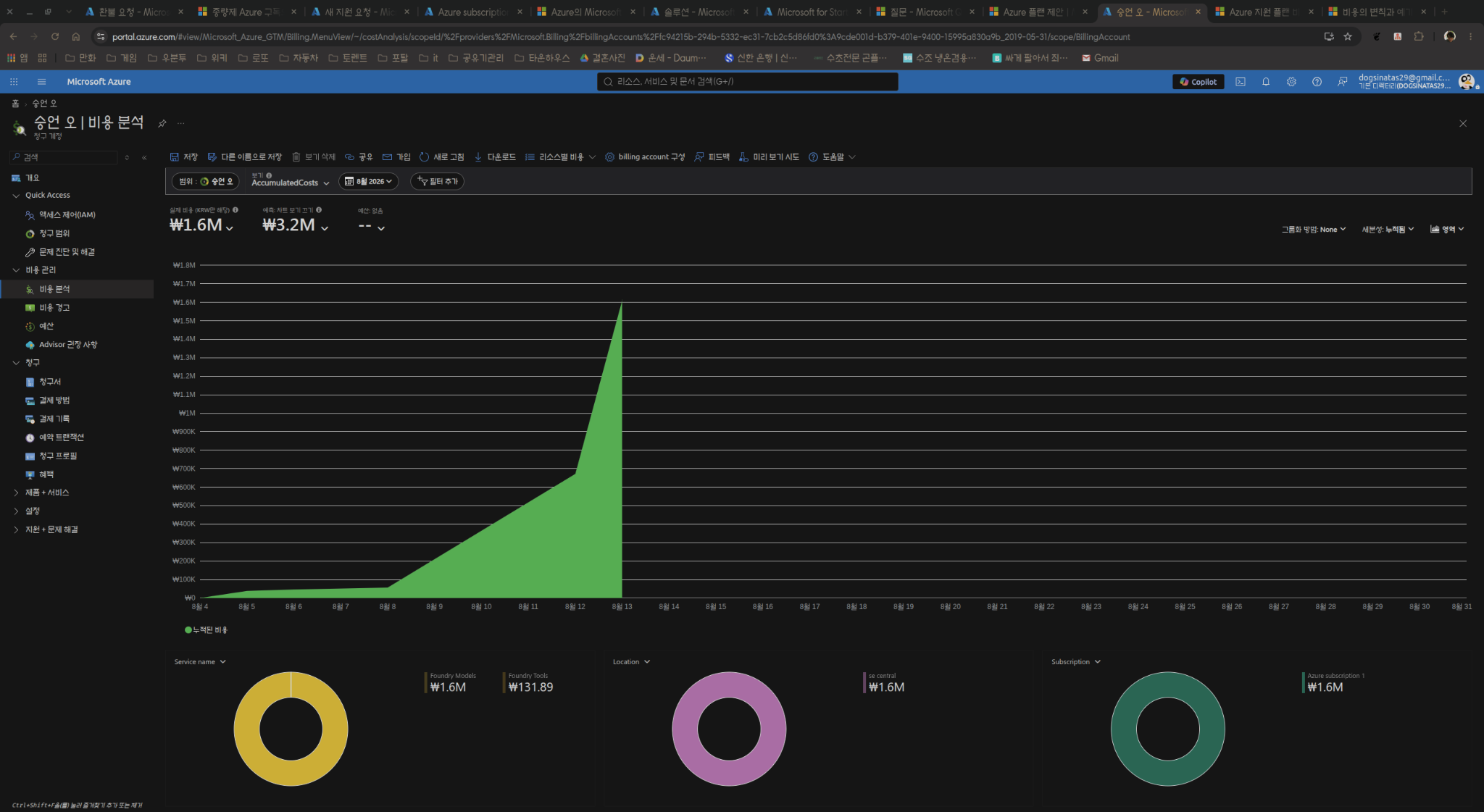Screen dimensions: 1484x812
Task: Open the Service name donut chart dropdown
Action: click(x=200, y=662)
